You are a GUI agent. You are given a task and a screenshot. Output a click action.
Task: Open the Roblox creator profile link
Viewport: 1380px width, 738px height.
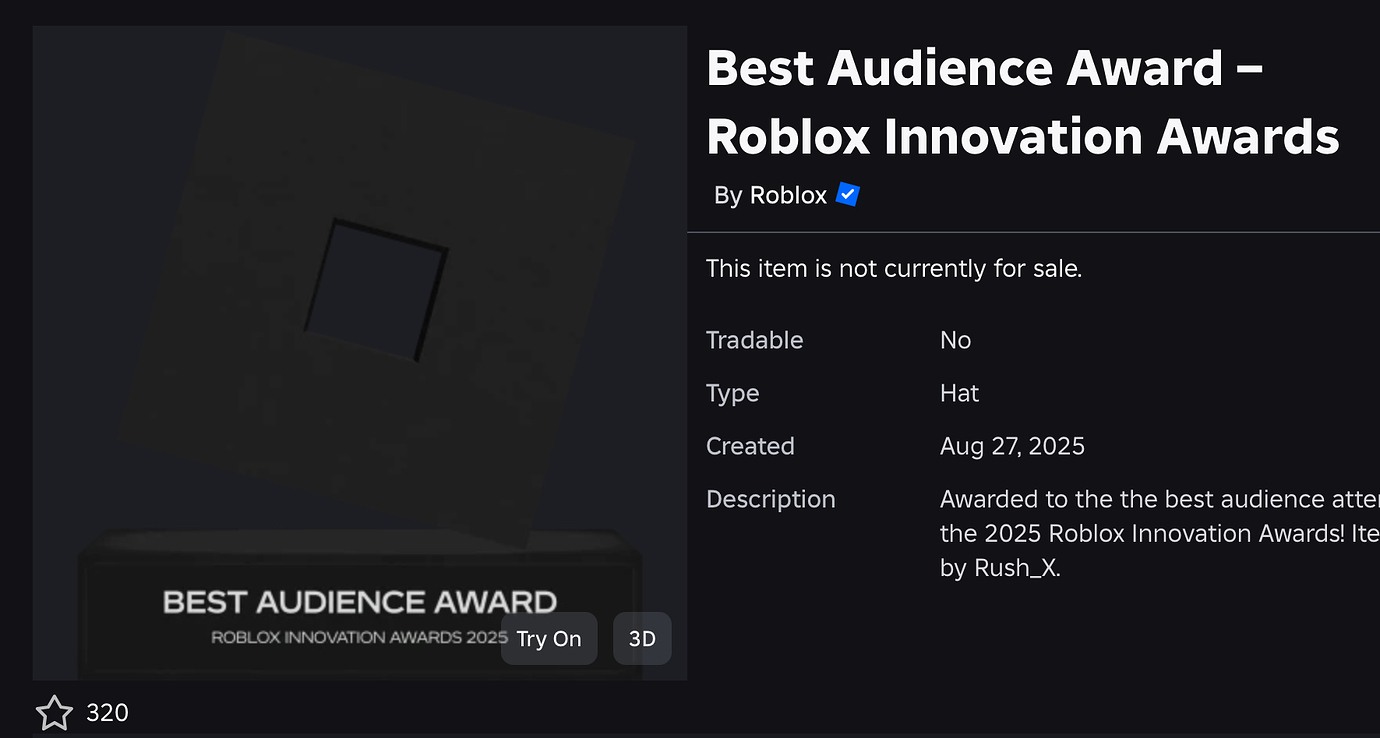click(788, 194)
